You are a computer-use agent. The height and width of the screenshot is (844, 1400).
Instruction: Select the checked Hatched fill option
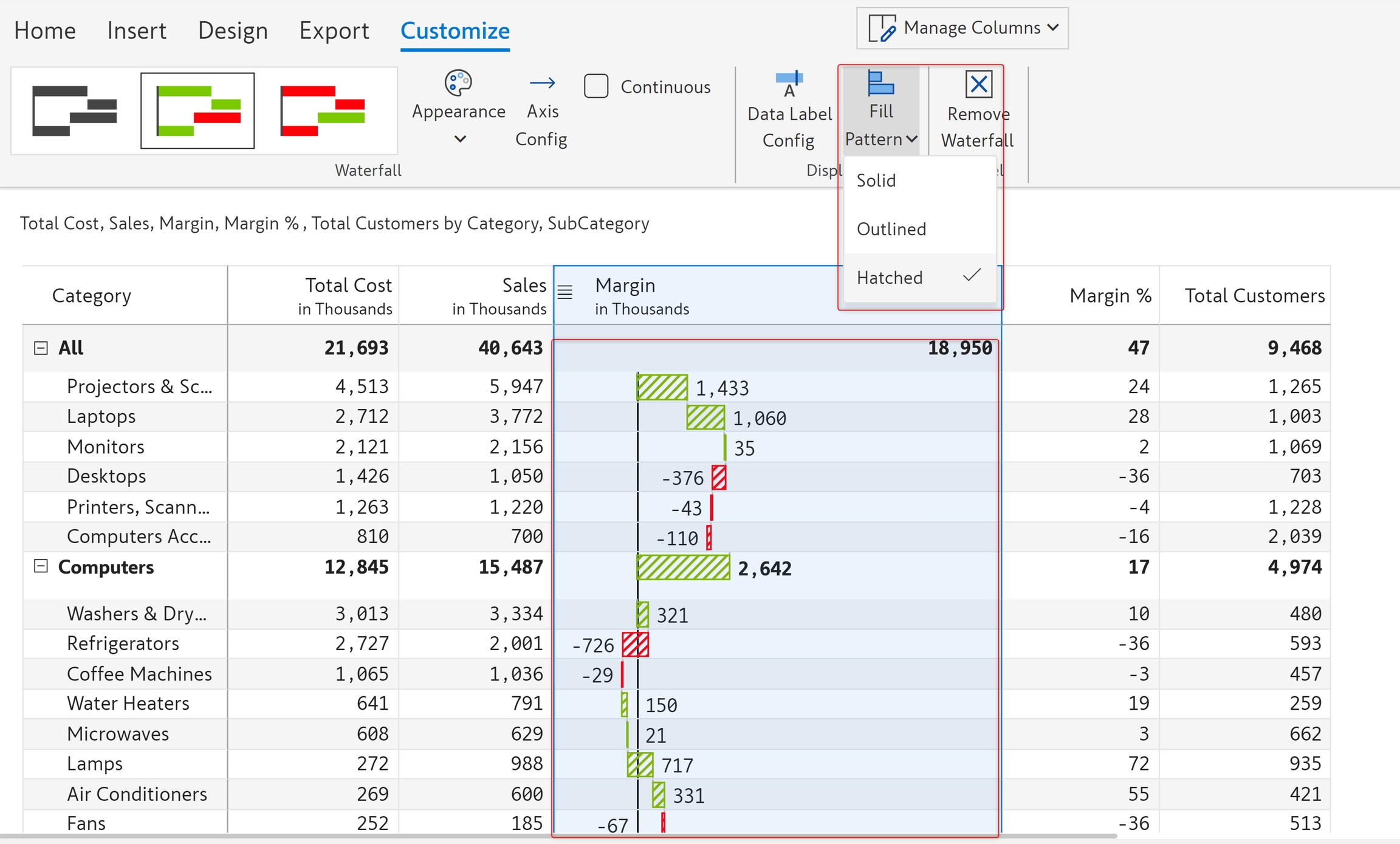click(x=890, y=278)
